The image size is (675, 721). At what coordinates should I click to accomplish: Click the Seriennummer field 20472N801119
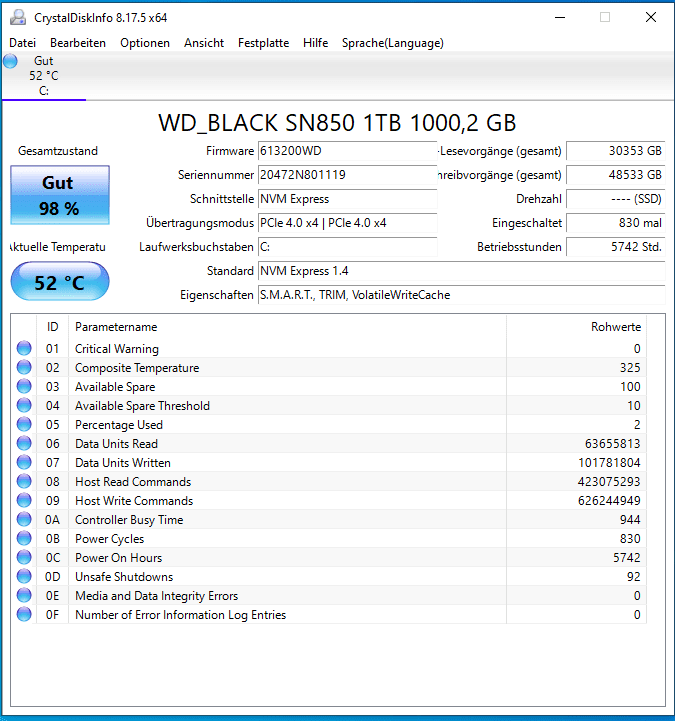pos(347,175)
